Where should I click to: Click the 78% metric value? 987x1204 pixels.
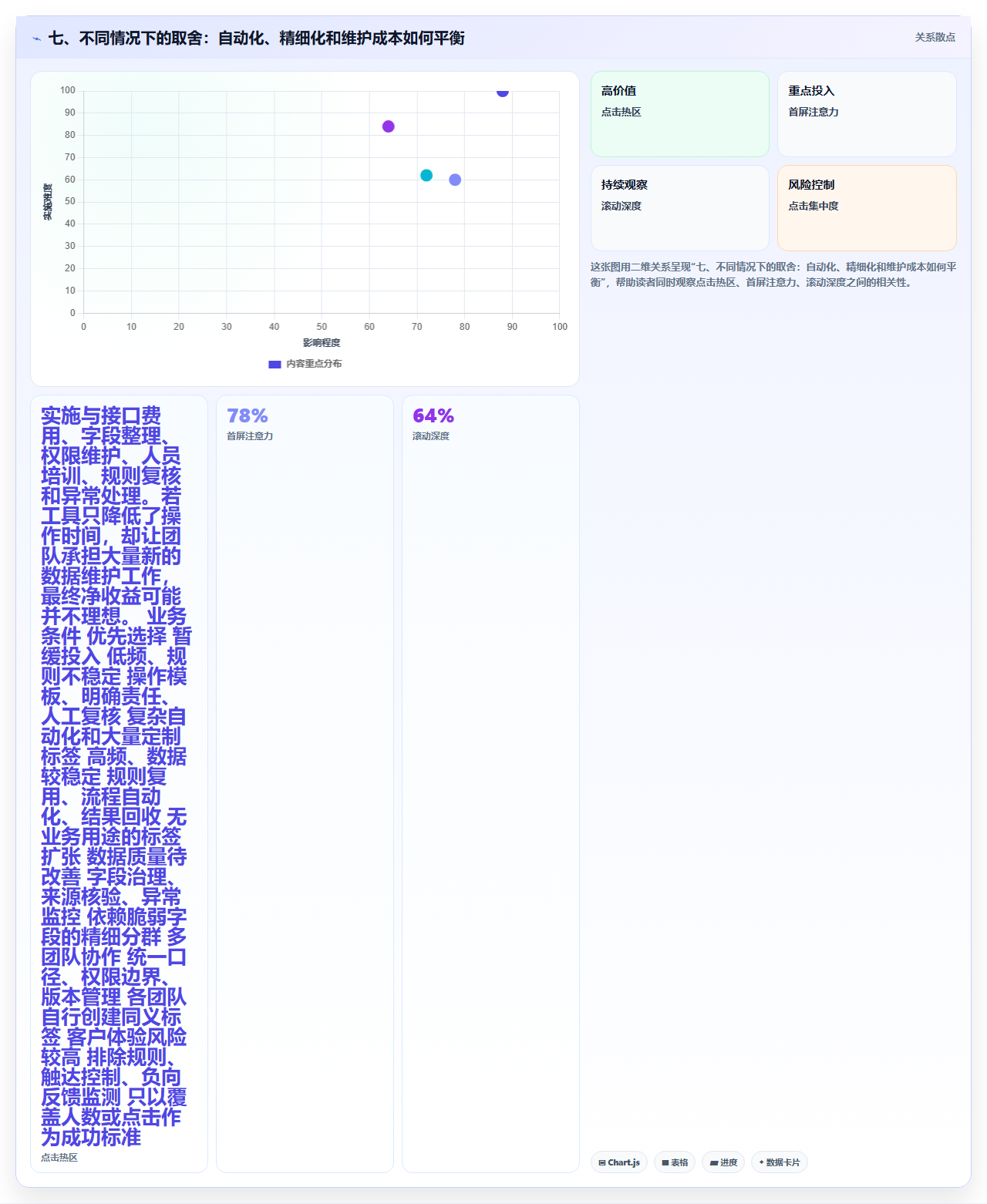[248, 416]
